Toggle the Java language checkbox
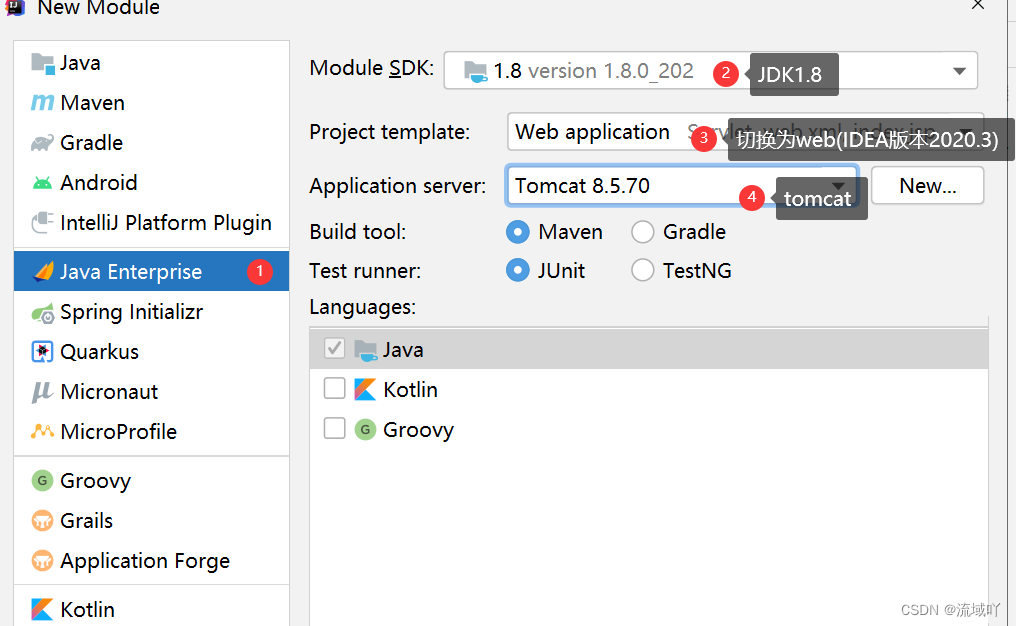The image size is (1016, 626). 334,349
